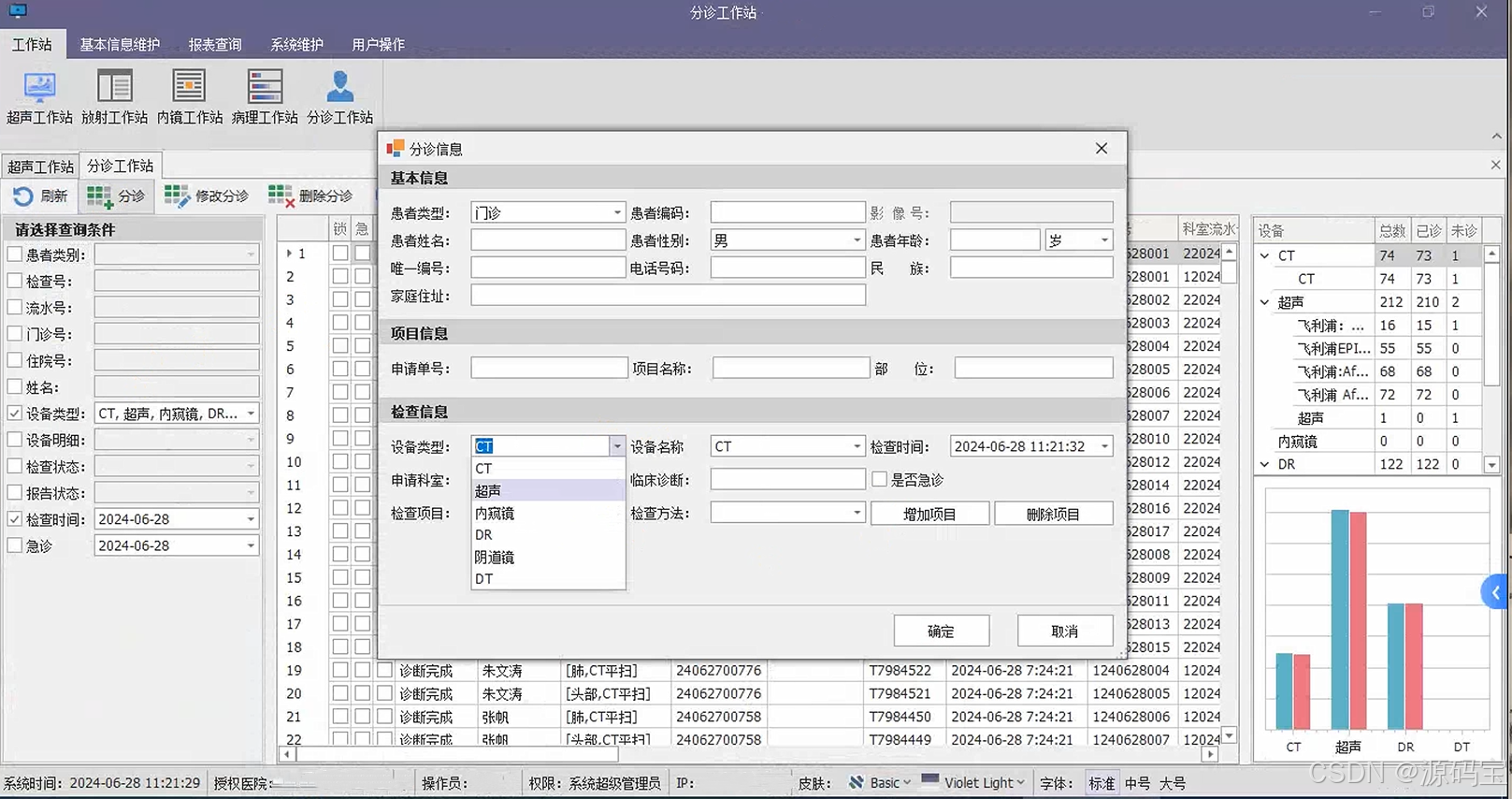The height and width of the screenshot is (799, 1512).
Task: Click the 患者姓名 input field
Action: (x=548, y=240)
